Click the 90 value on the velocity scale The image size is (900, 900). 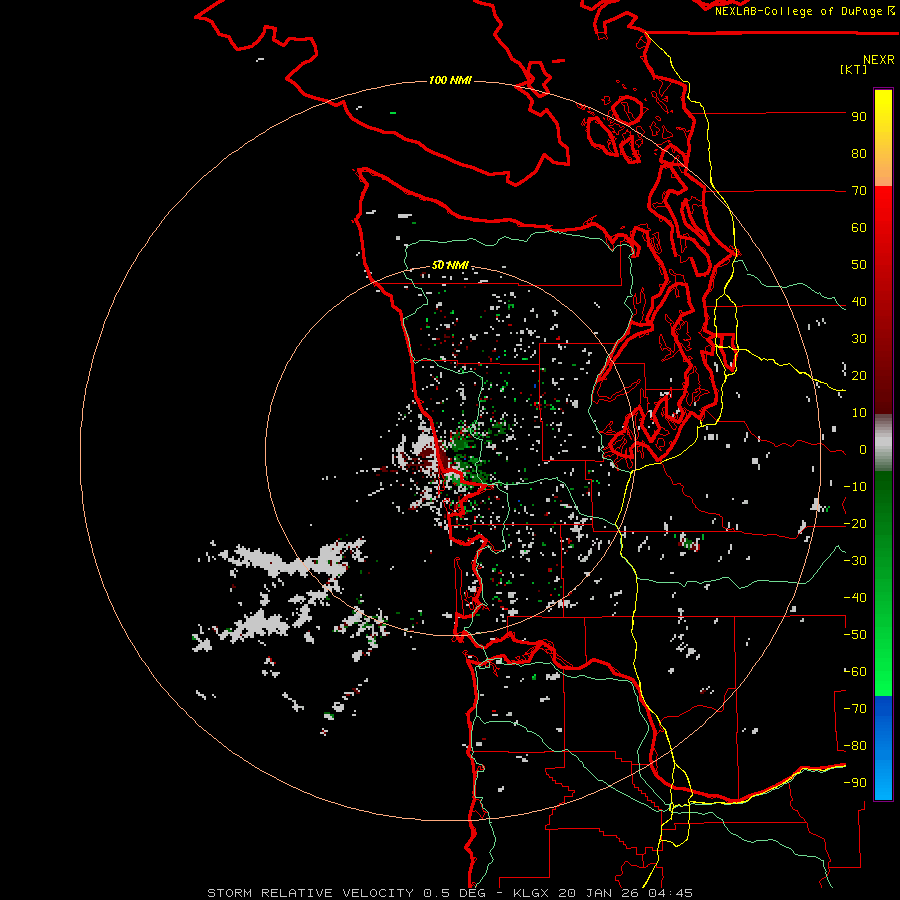click(859, 117)
